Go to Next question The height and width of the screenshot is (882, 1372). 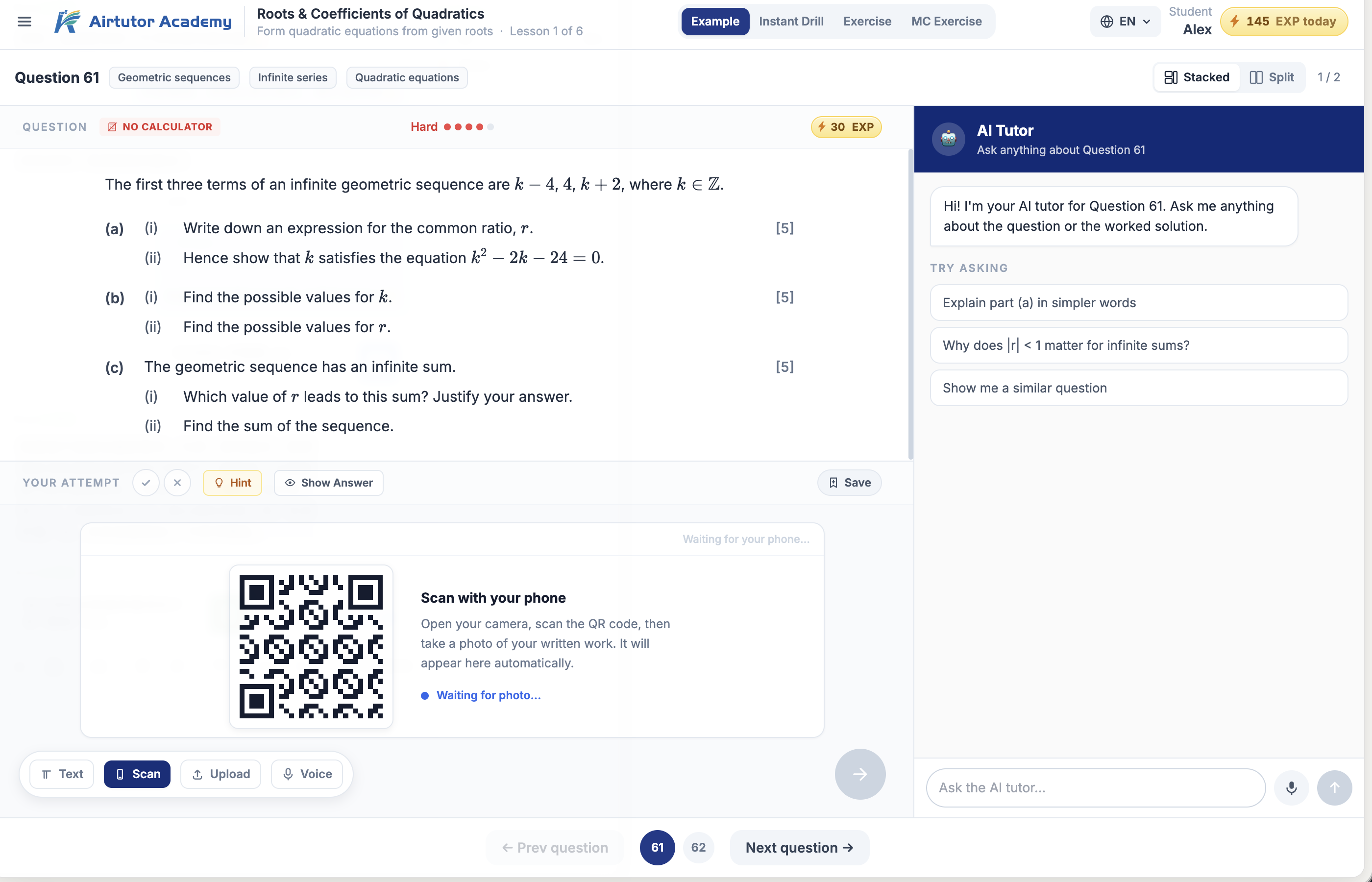click(799, 848)
